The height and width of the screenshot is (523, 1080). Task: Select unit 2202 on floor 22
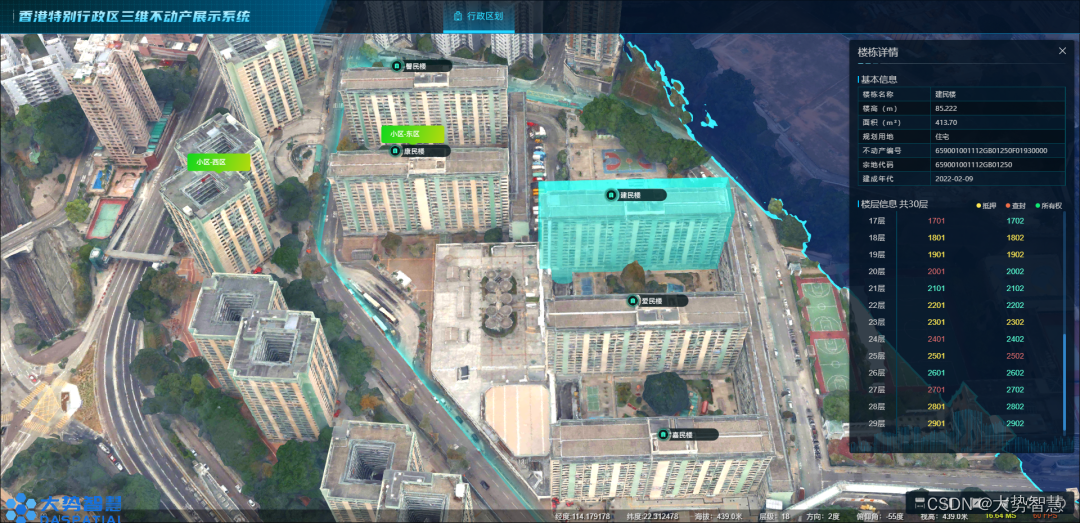click(1015, 305)
